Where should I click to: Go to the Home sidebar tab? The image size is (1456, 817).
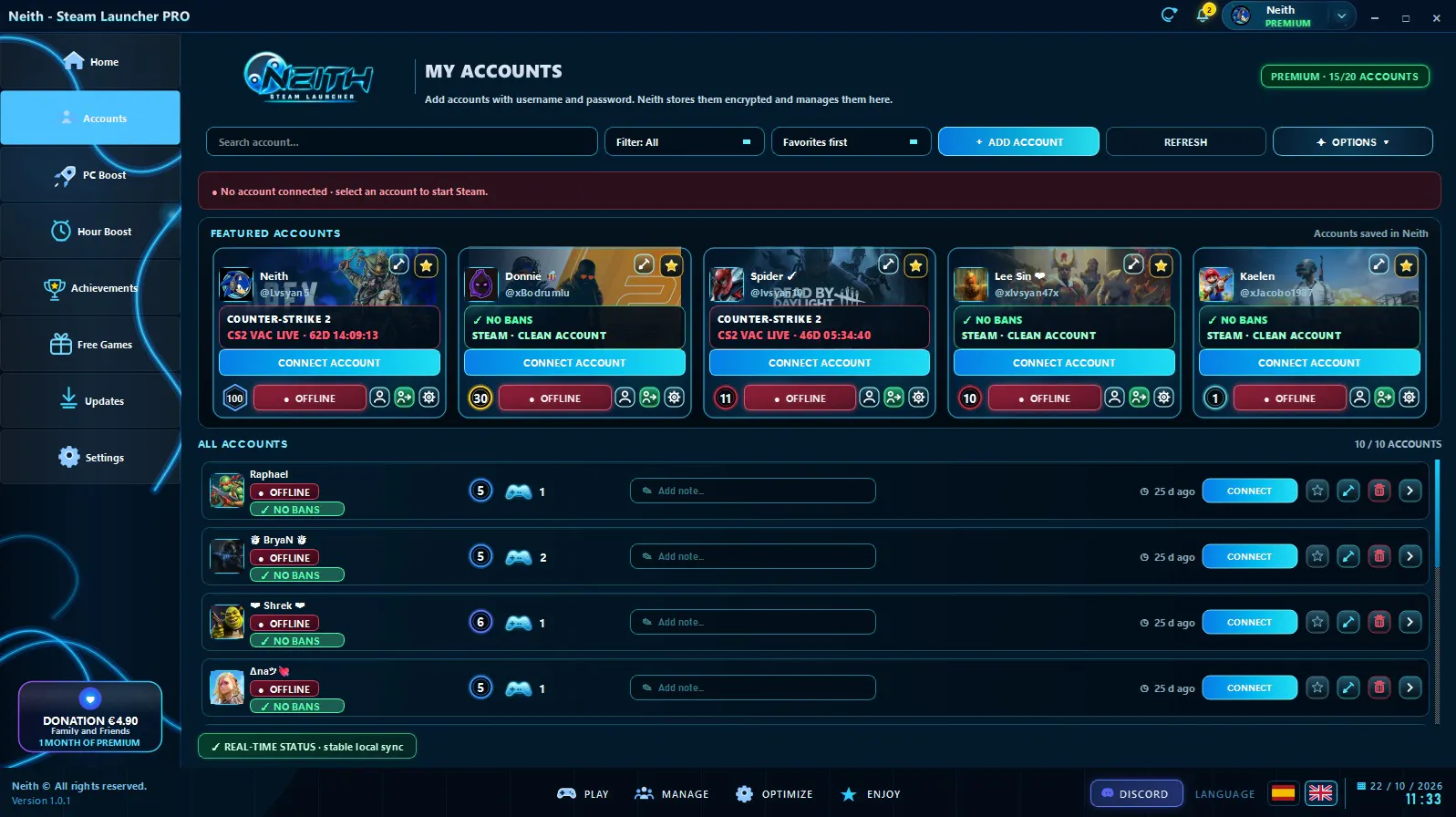90,62
